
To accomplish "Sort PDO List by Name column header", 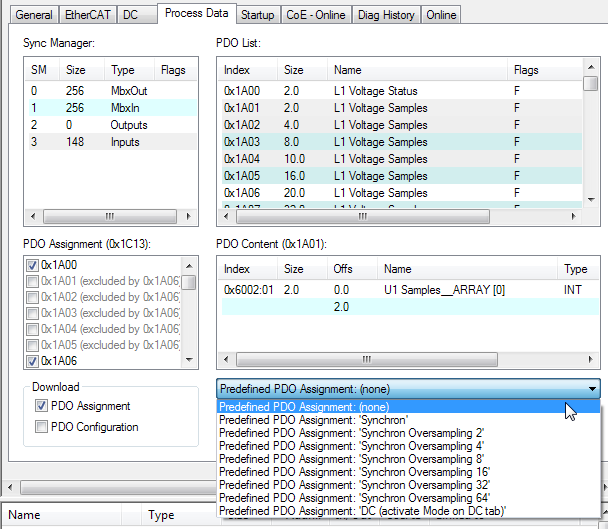I will click(x=417, y=70).
